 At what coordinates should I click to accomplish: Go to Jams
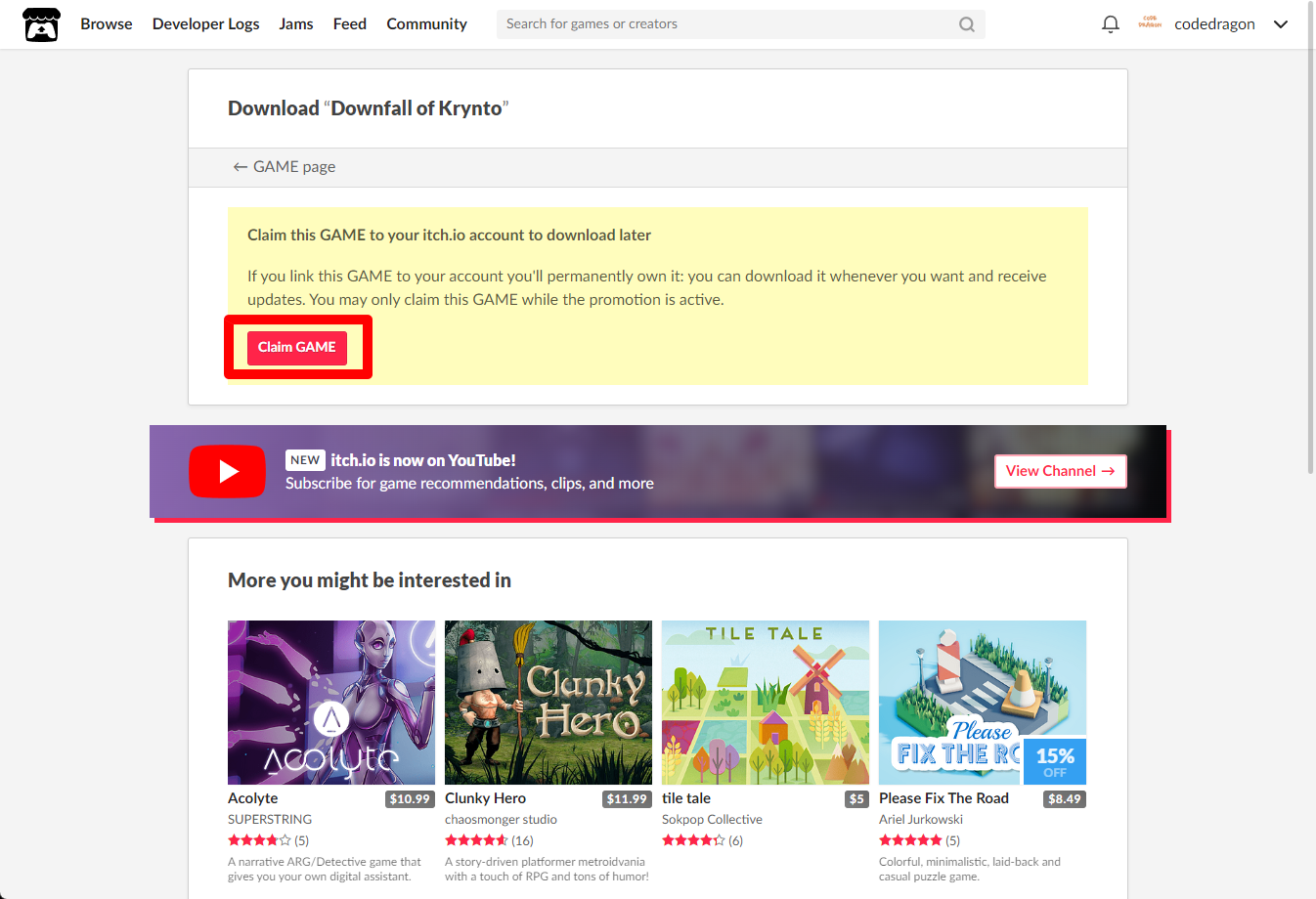tap(296, 24)
